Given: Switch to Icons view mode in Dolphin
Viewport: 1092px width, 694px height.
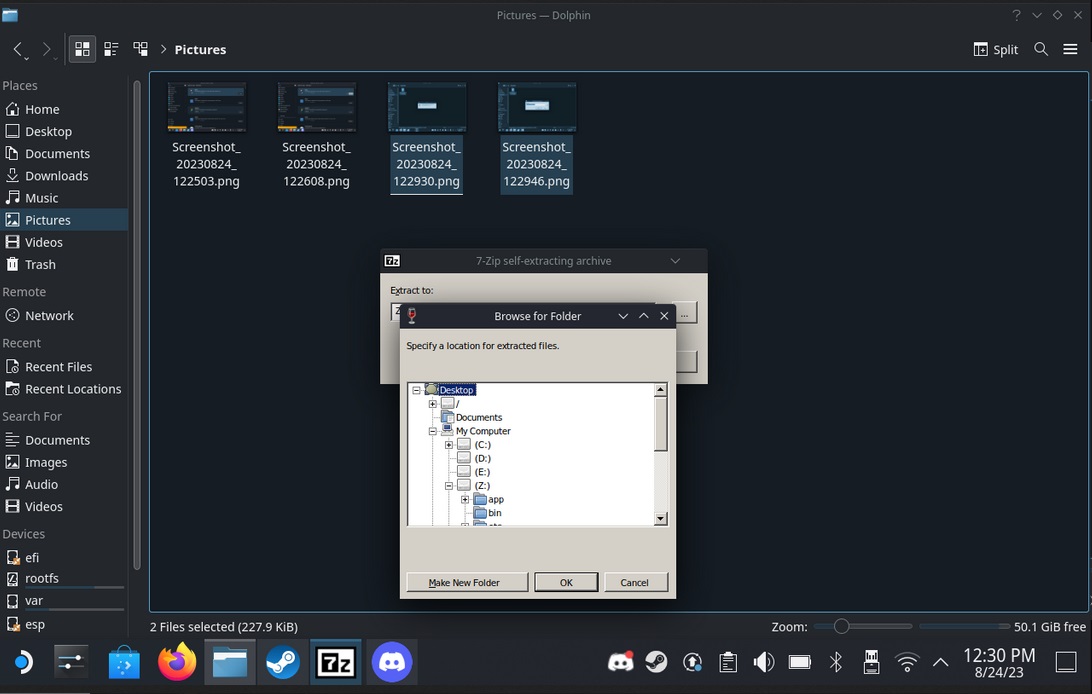Looking at the screenshot, I should (x=82, y=49).
